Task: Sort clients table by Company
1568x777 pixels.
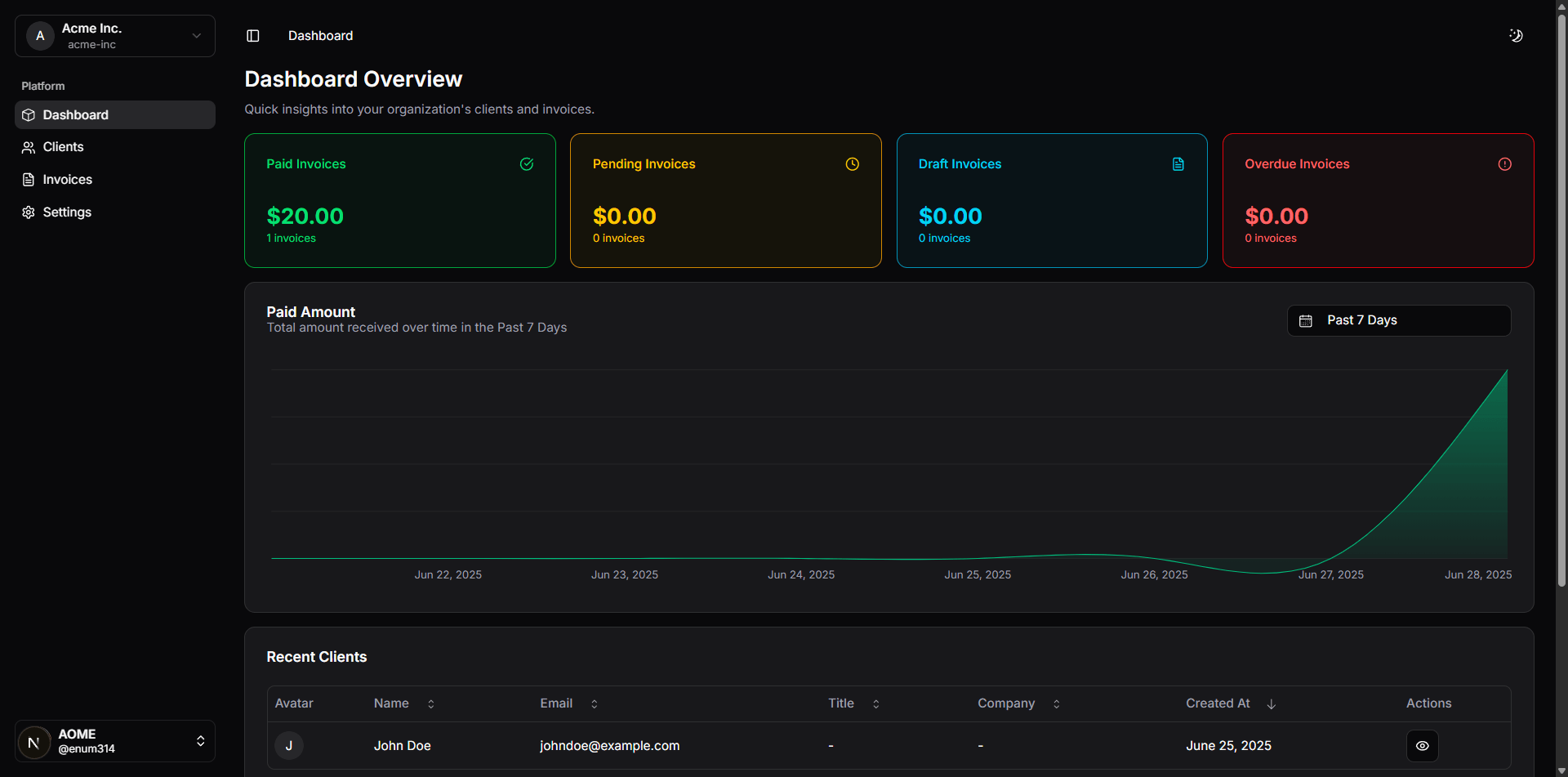Action: [x=1019, y=703]
